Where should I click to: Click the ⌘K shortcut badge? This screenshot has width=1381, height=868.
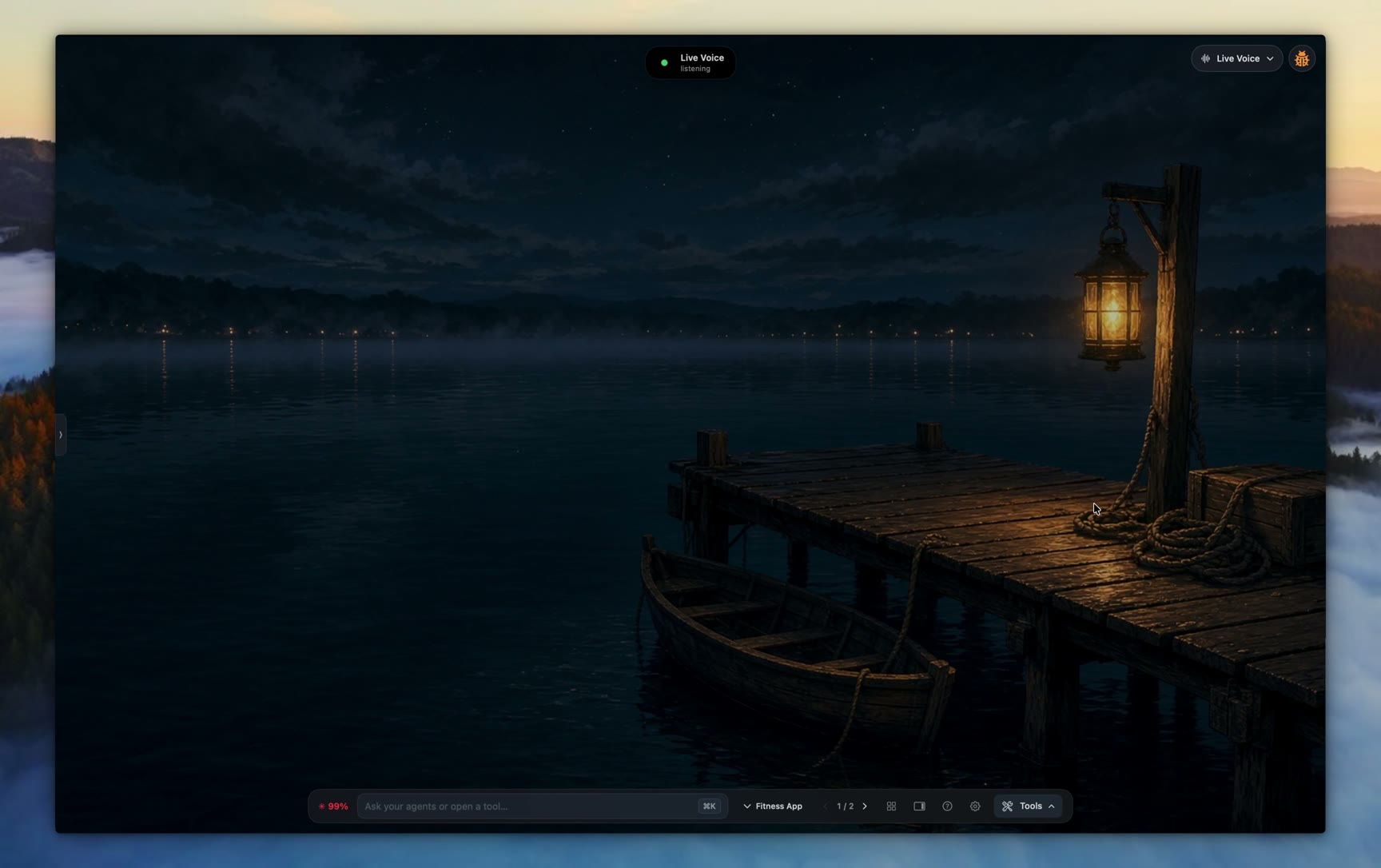click(x=709, y=806)
